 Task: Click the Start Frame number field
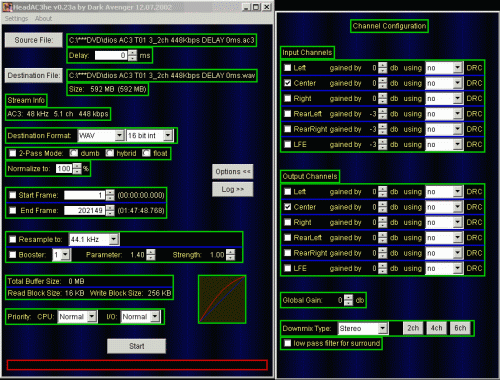tap(85, 195)
